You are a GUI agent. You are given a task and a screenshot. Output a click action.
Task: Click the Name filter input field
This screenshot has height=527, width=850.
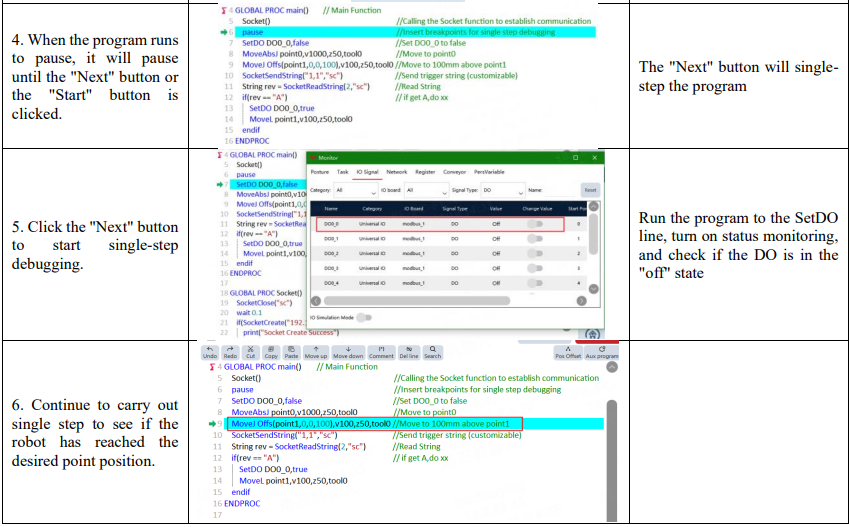coord(560,190)
